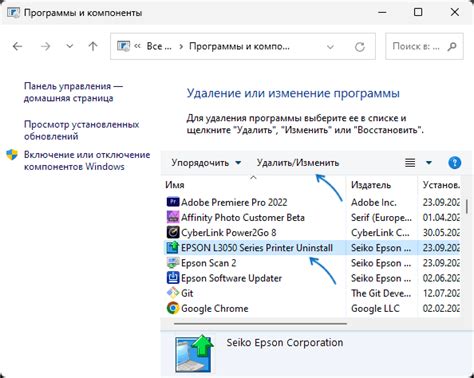The width and height of the screenshot is (474, 378).
Task: Click publisher cell Google LLC
Action: click(375, 308)
